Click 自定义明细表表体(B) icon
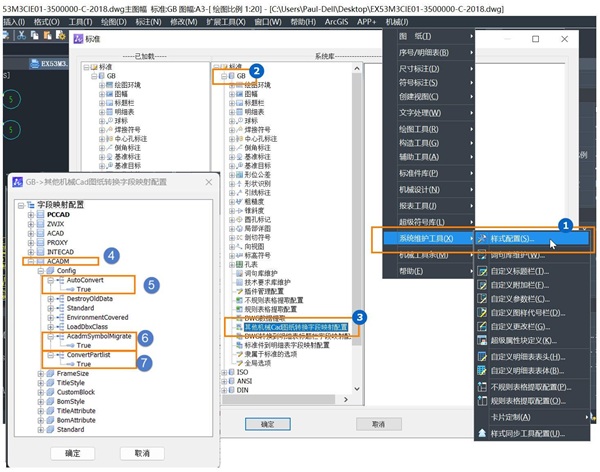Viewport: 600px width, 472px height. pos(482,371)
